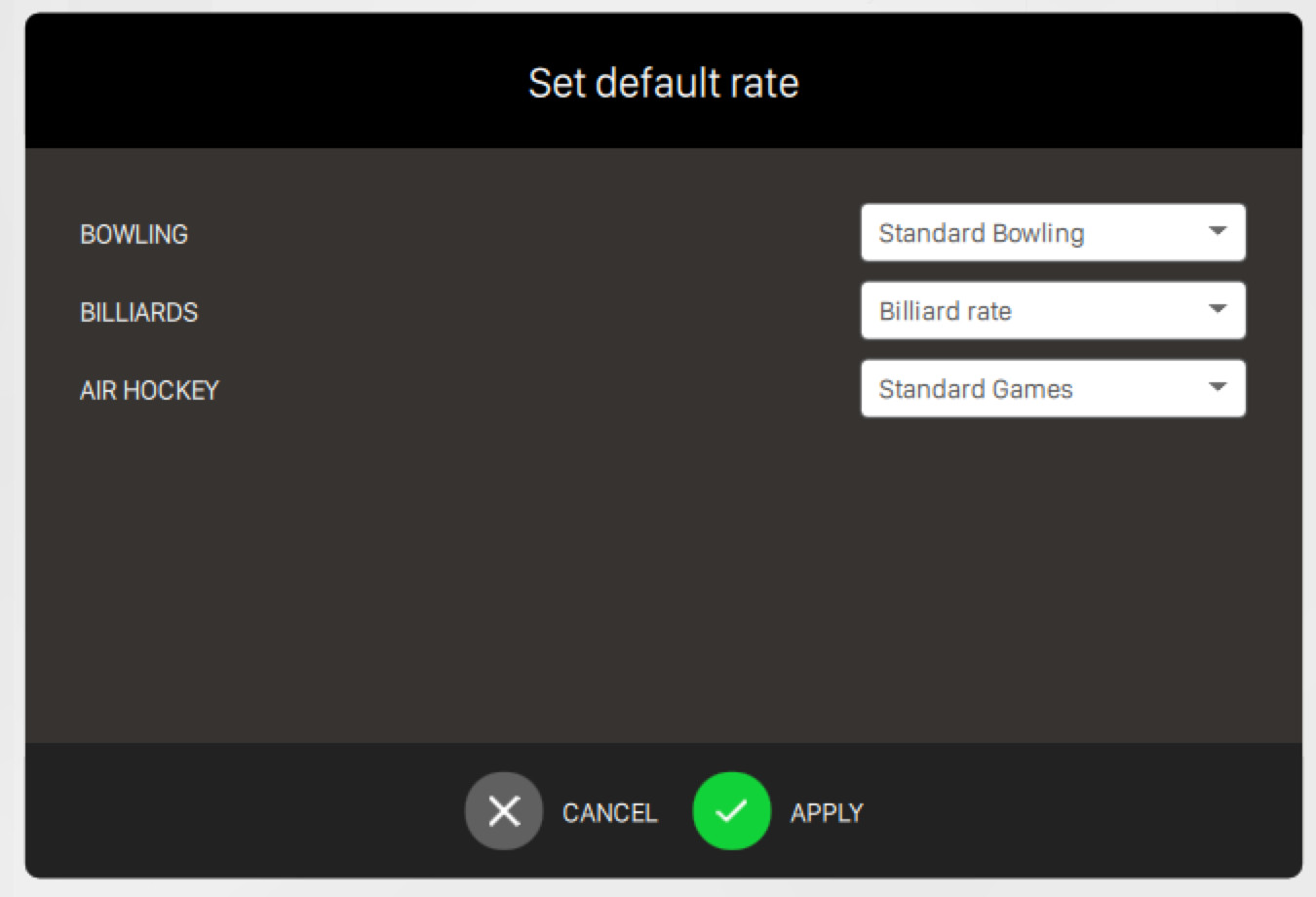Click the green checkmark apply icon
The height and width of the screenshot is (897, 1316).
731,811
